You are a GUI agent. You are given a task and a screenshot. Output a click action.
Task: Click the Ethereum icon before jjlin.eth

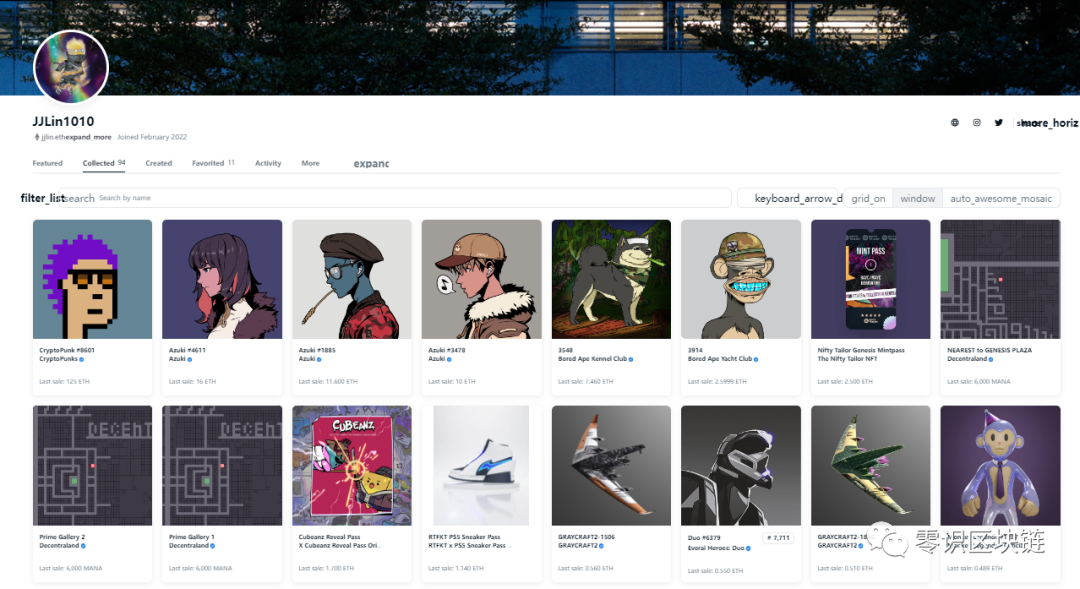37,137
